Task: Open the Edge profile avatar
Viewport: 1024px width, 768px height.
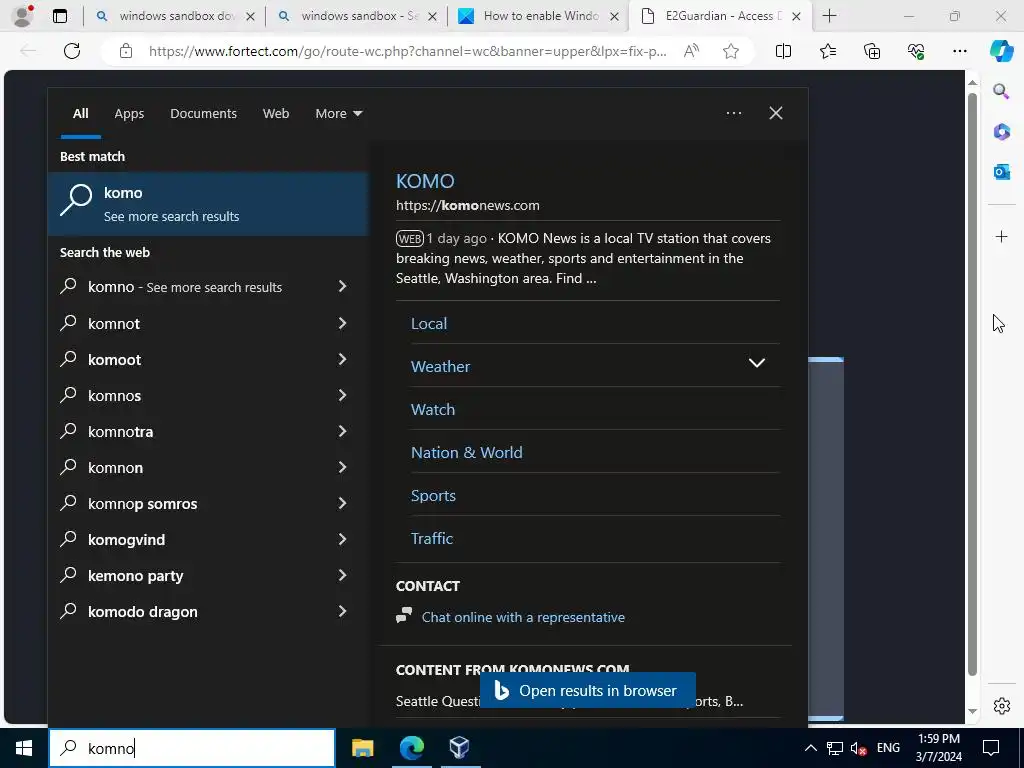Action: [x=23, y=16]
